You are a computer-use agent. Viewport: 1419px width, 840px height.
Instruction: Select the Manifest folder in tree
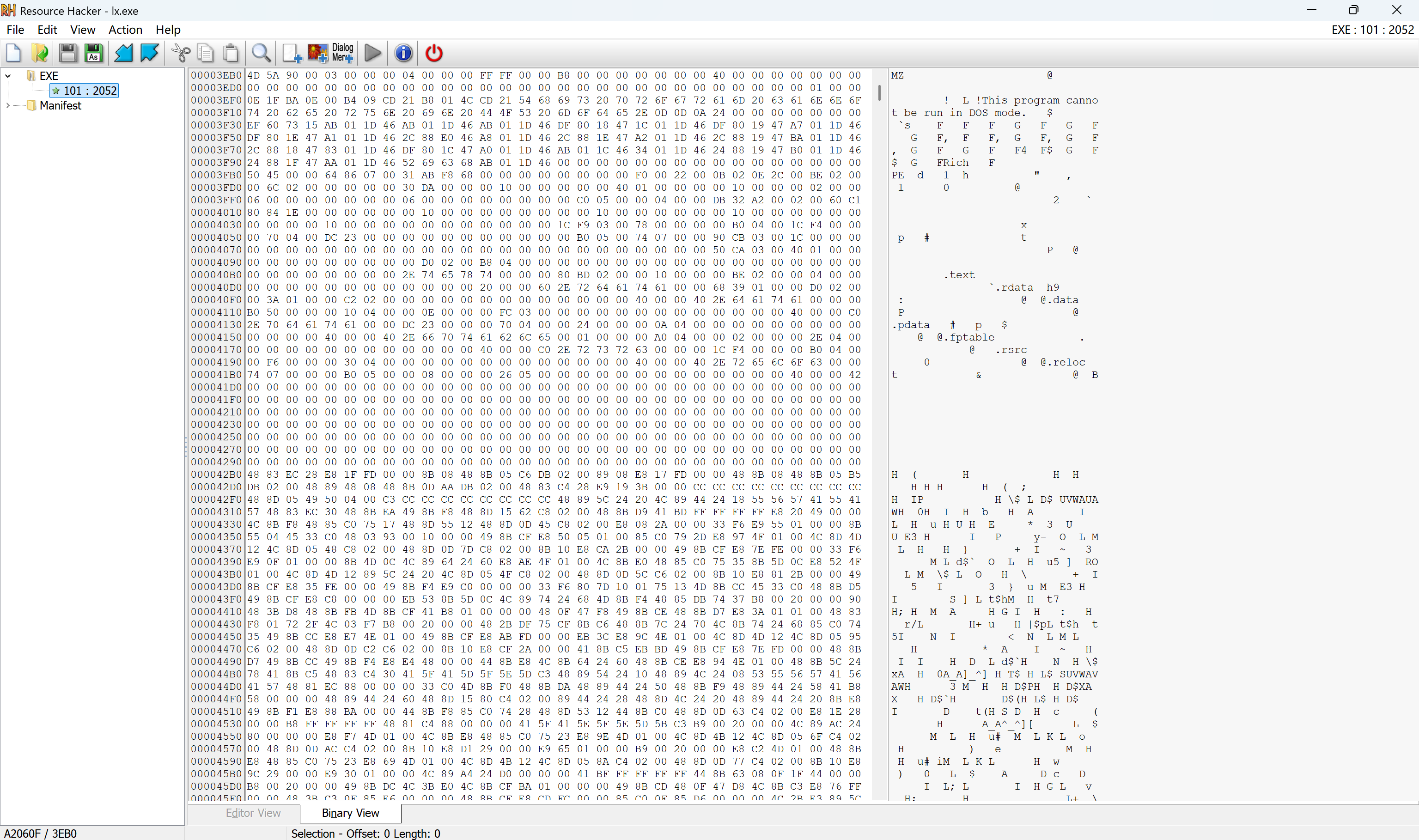[x=60, y=105]
